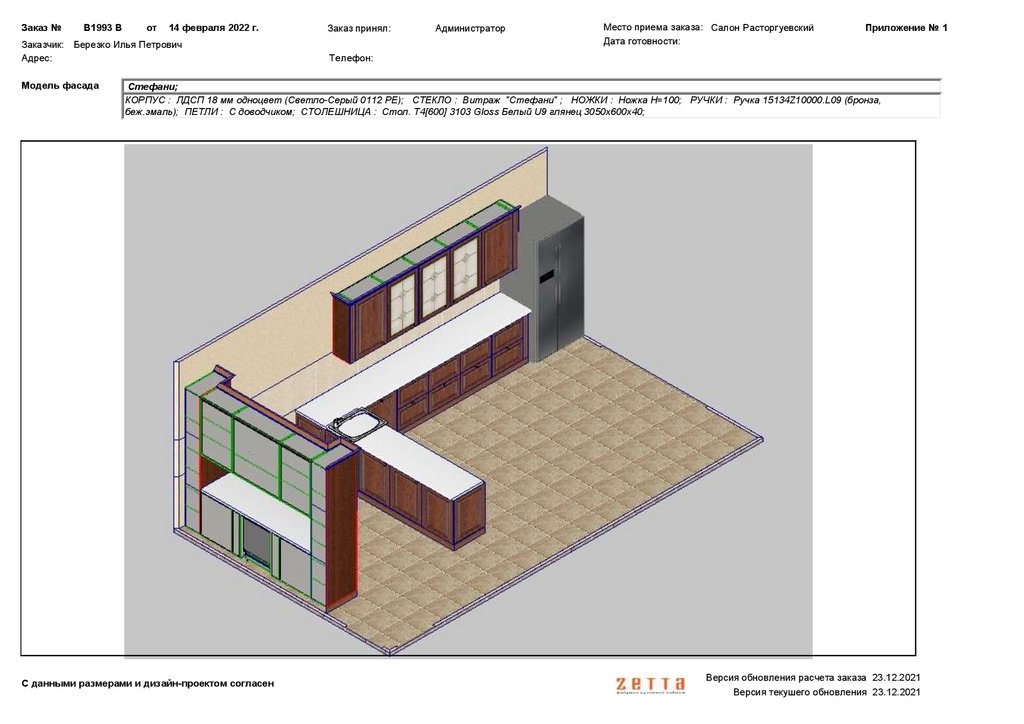Click the order date '14 февраля 2022 г.'

coord(214,27)
